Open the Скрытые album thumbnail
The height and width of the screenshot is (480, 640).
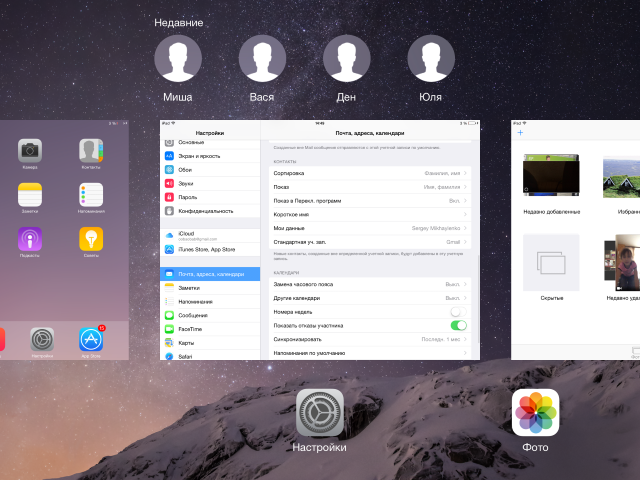tap(551, 262)
